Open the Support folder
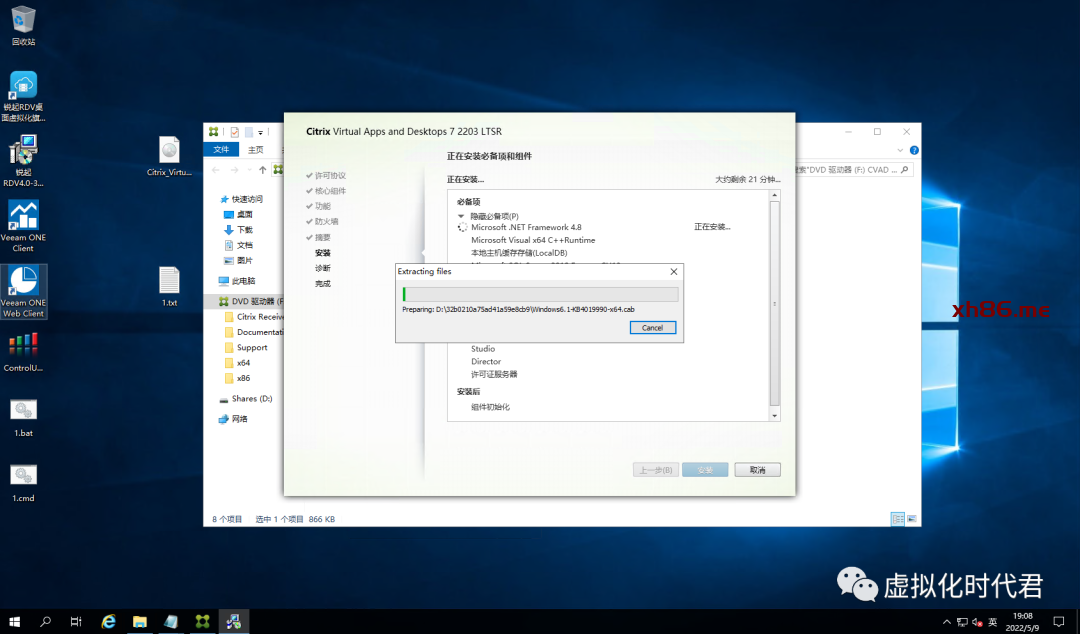 pos(246,347)
